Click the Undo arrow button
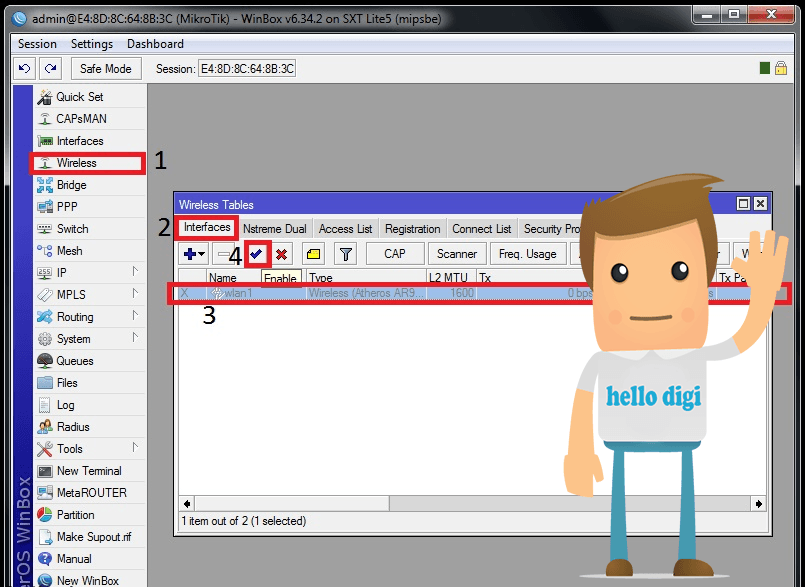The image size is (805, 587). pyautogui.click(x=24, y=68)
